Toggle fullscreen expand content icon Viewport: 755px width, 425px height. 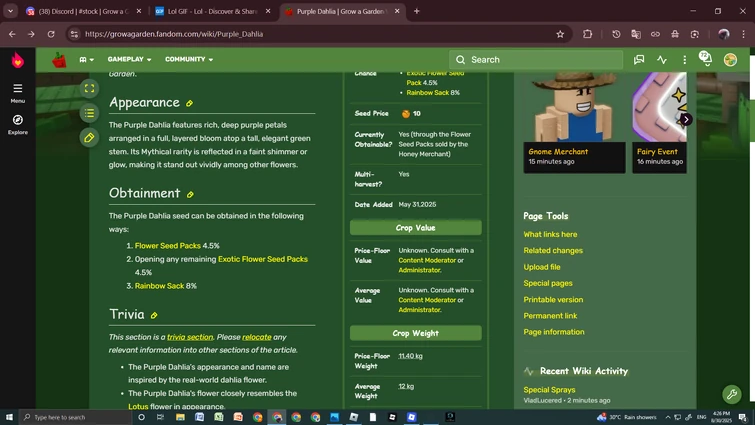[89, 88]
